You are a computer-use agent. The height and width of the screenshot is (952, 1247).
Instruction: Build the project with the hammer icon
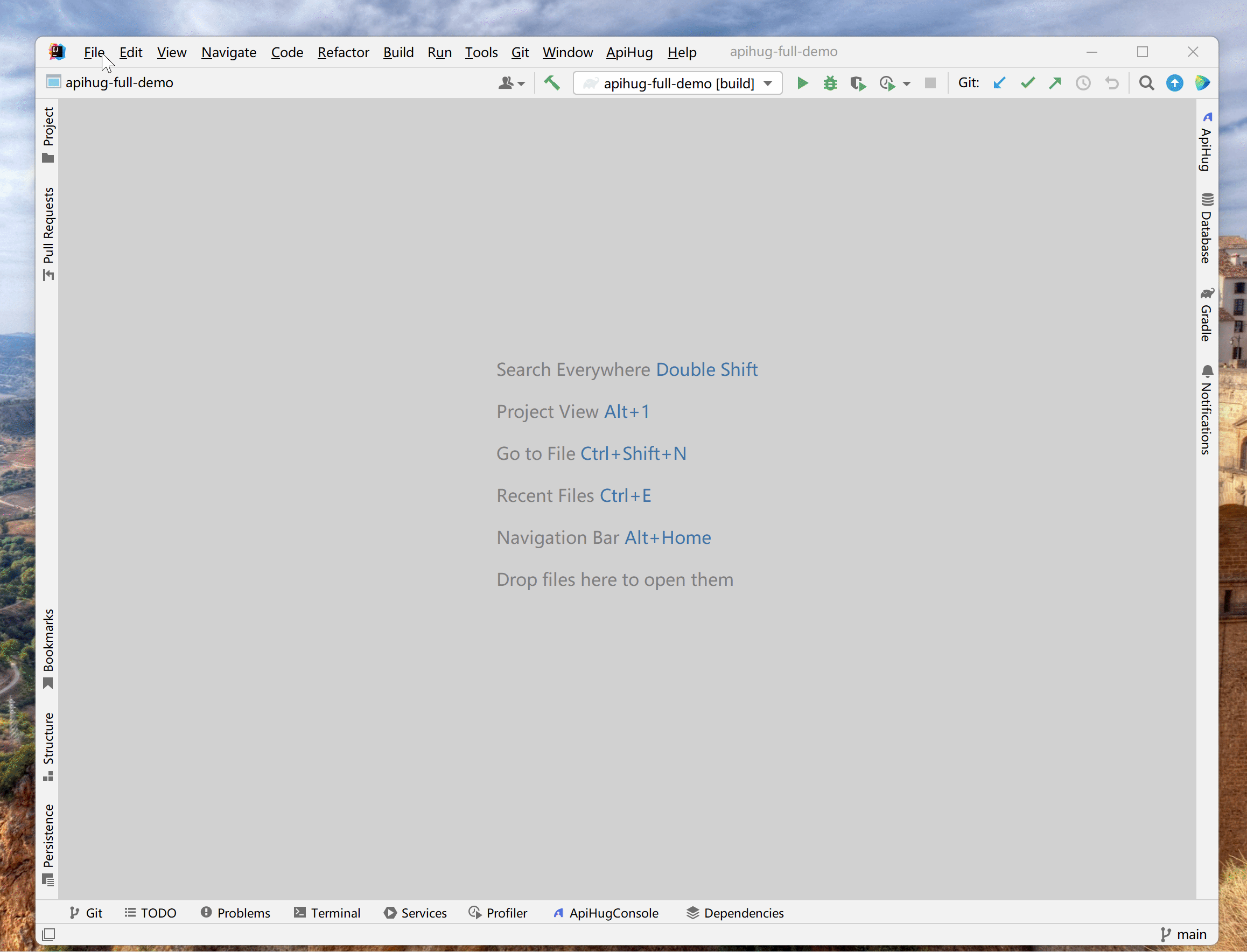(552, 83)
